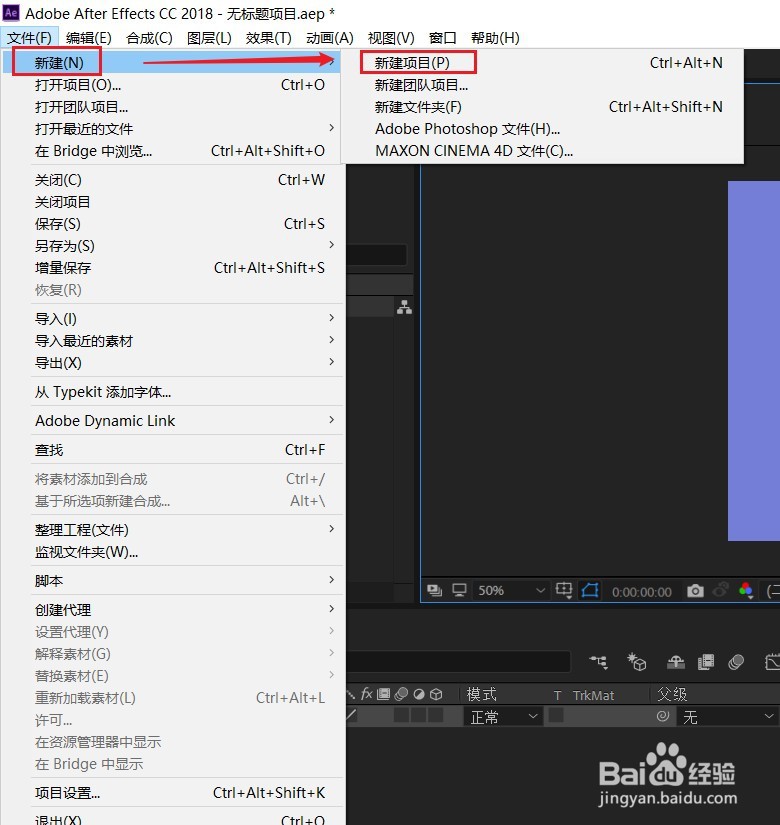Choose 新建文件夹(F) from the submenu
The image size is (780, 825).
tap(543, 107)
